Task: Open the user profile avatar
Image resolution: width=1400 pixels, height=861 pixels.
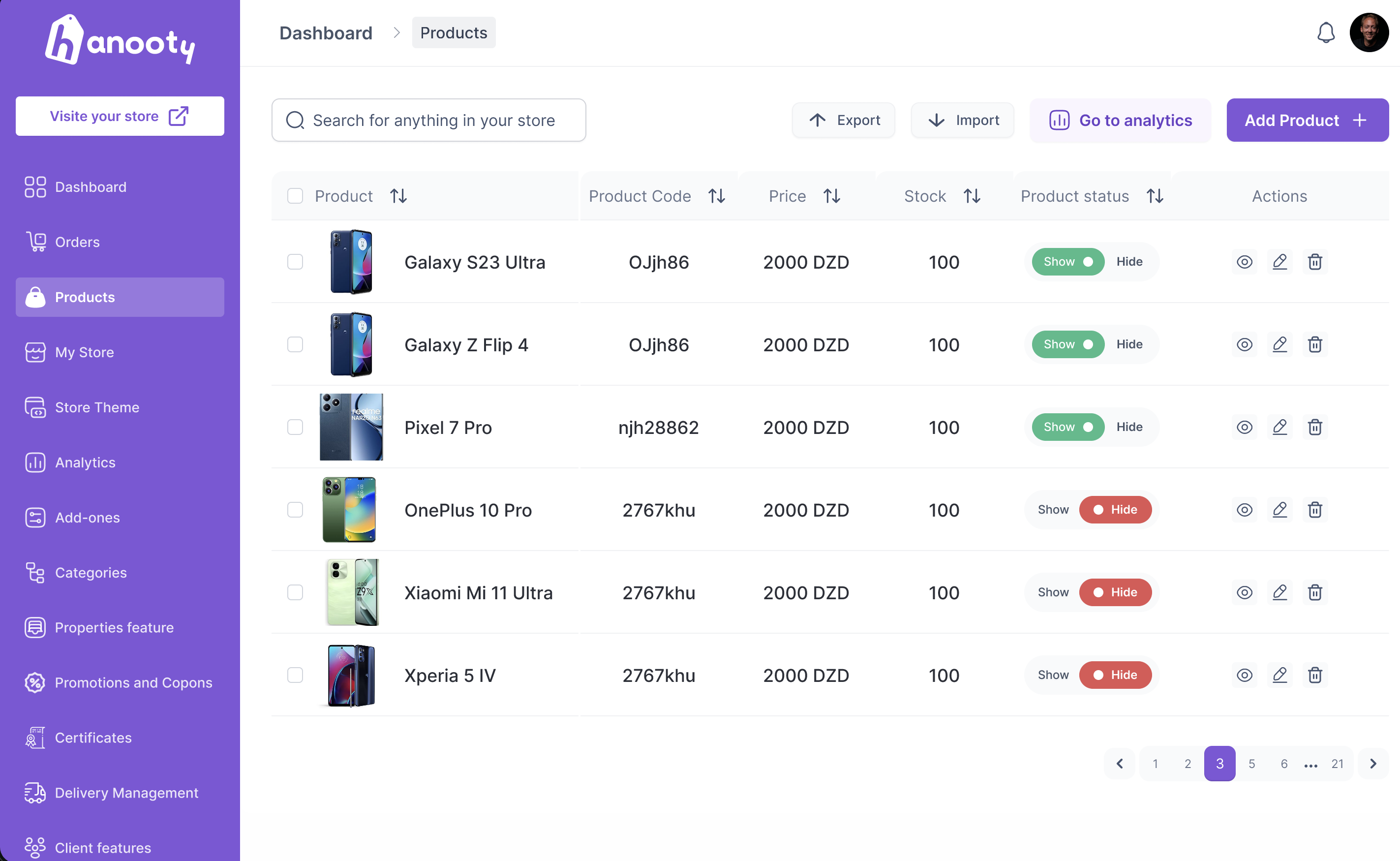Action: (x=1369, y=33)
